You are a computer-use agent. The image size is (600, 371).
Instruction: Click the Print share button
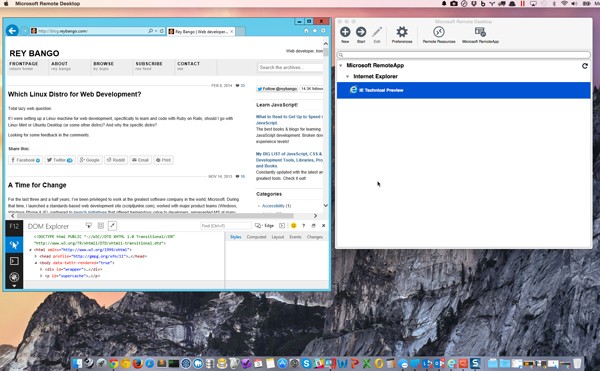click(x=163, y=160)
